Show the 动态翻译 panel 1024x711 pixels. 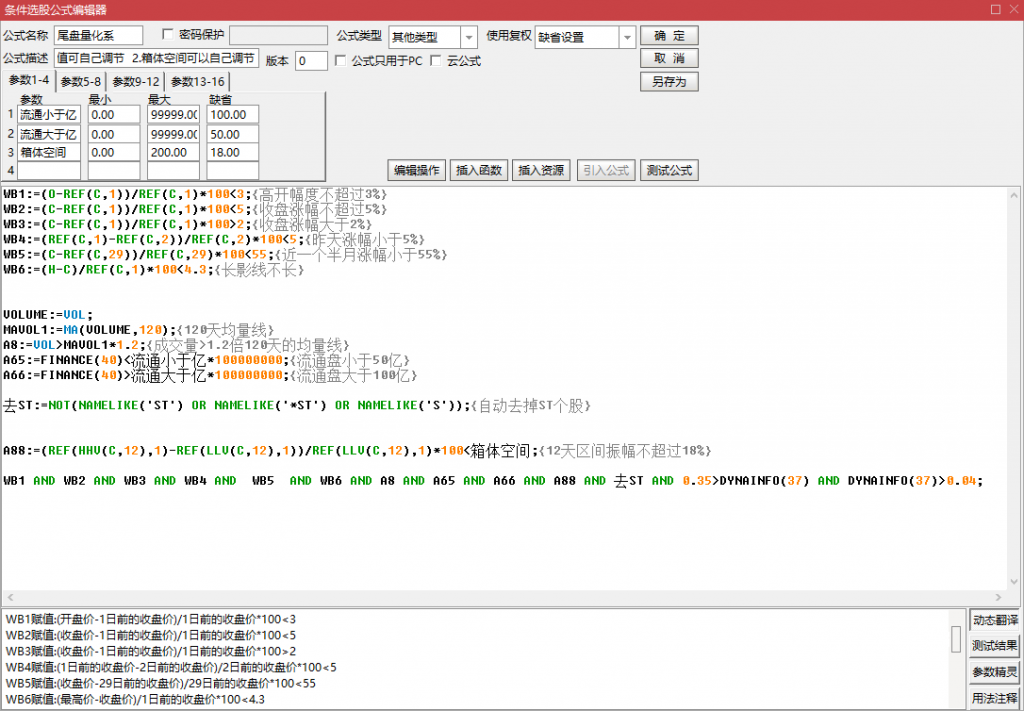tap(994, 620)
